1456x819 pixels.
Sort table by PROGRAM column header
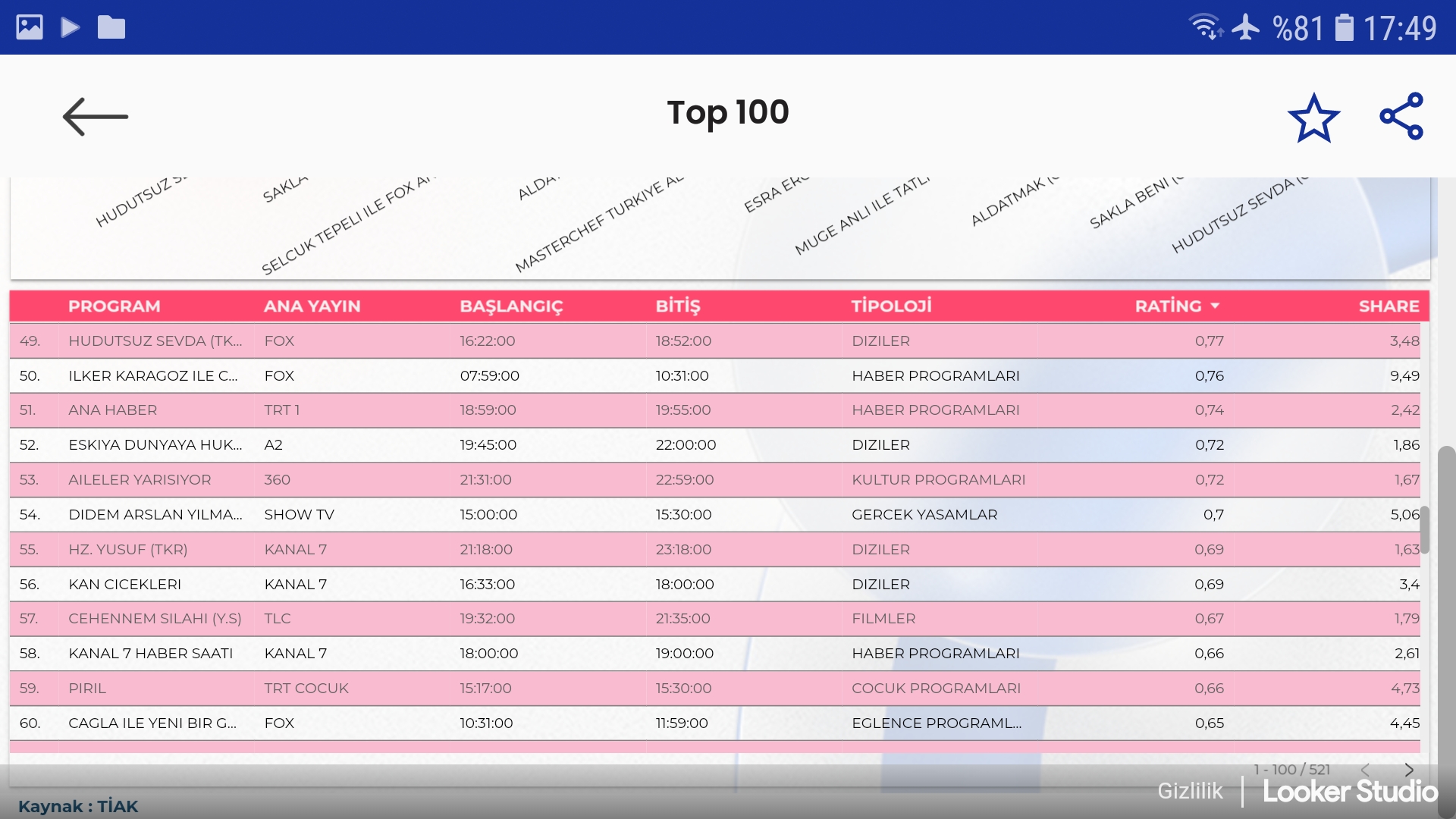click(114, 306)
